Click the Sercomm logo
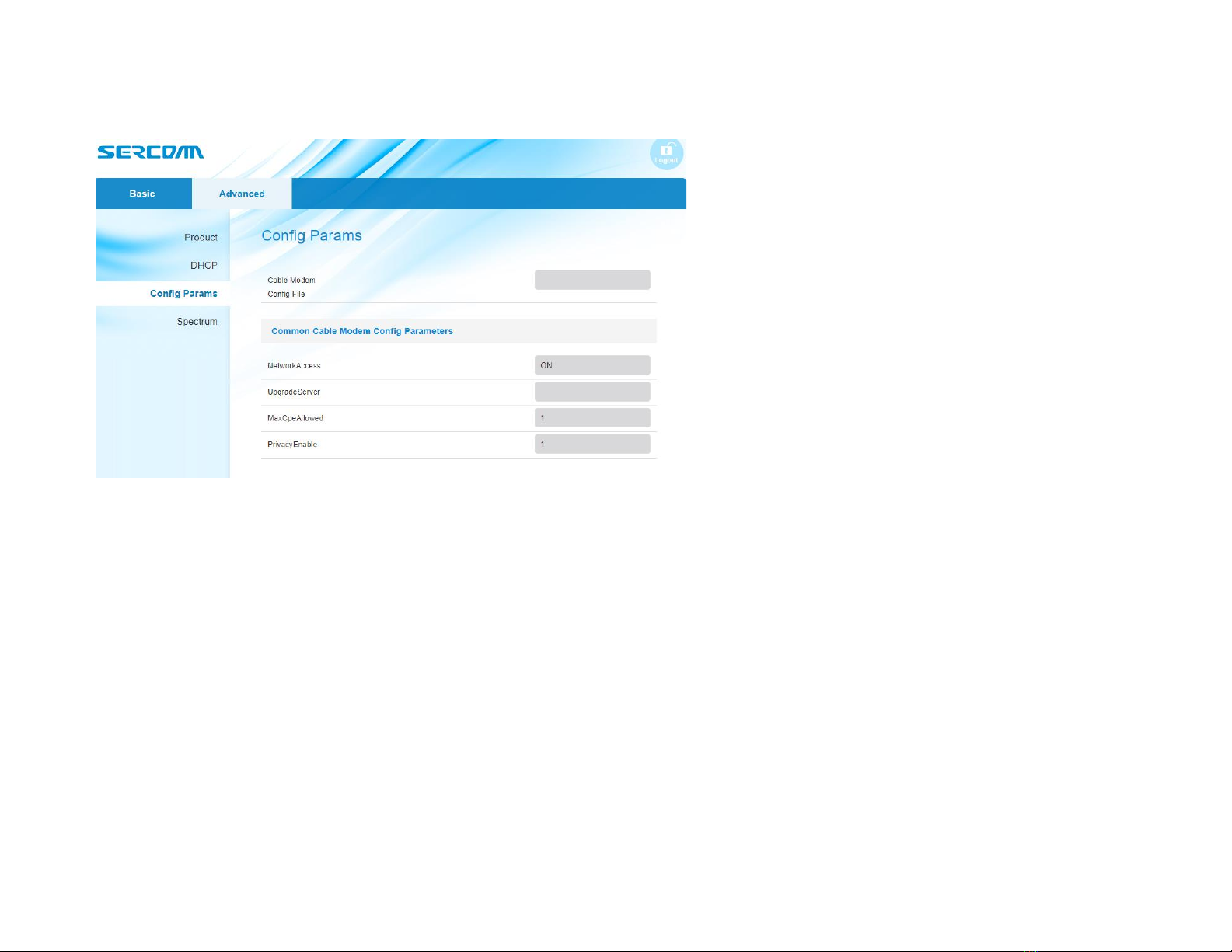 coord(150,152)
